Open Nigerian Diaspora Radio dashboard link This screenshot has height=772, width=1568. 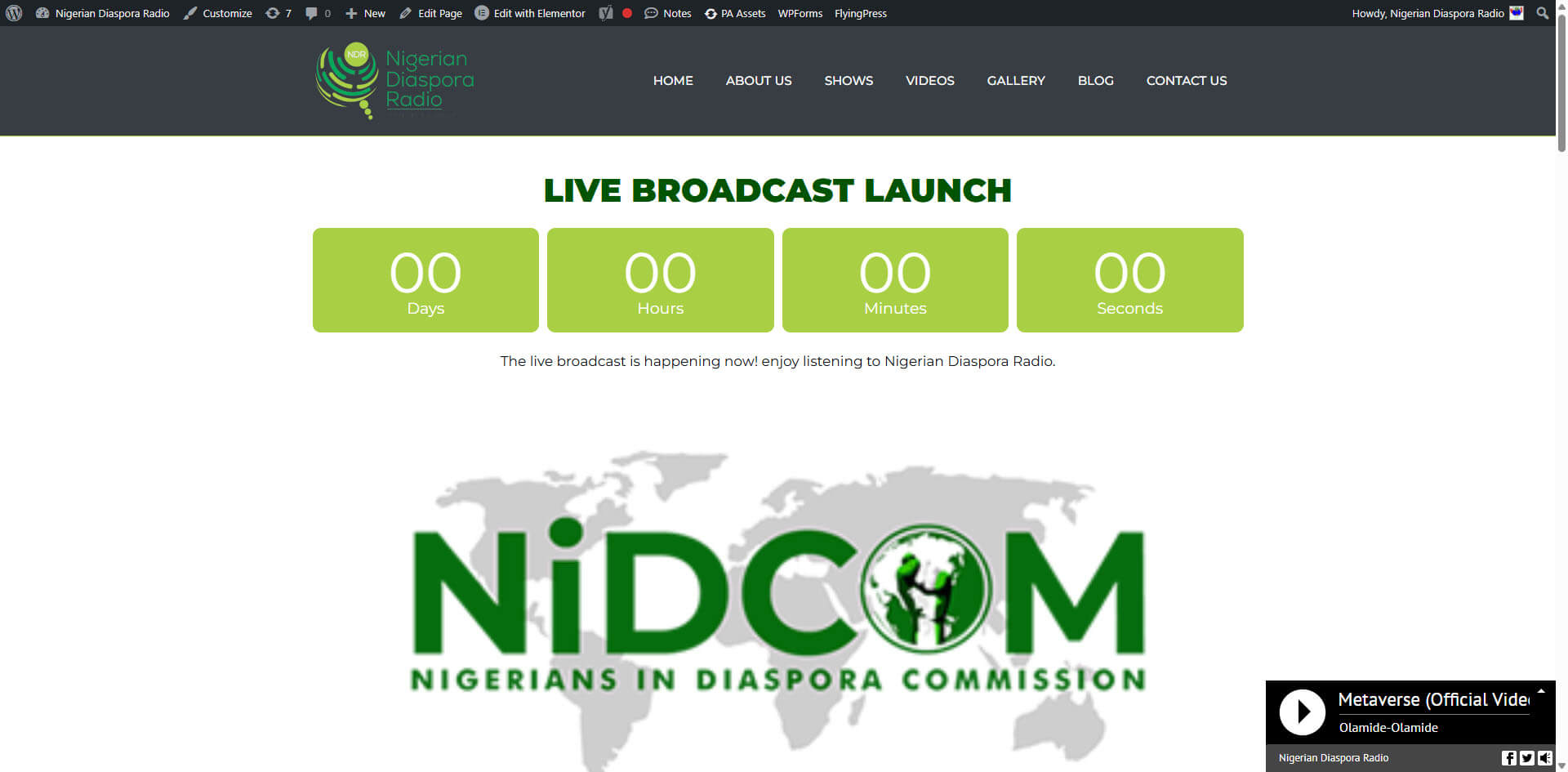pyautogui.click(x=103, y=13)
